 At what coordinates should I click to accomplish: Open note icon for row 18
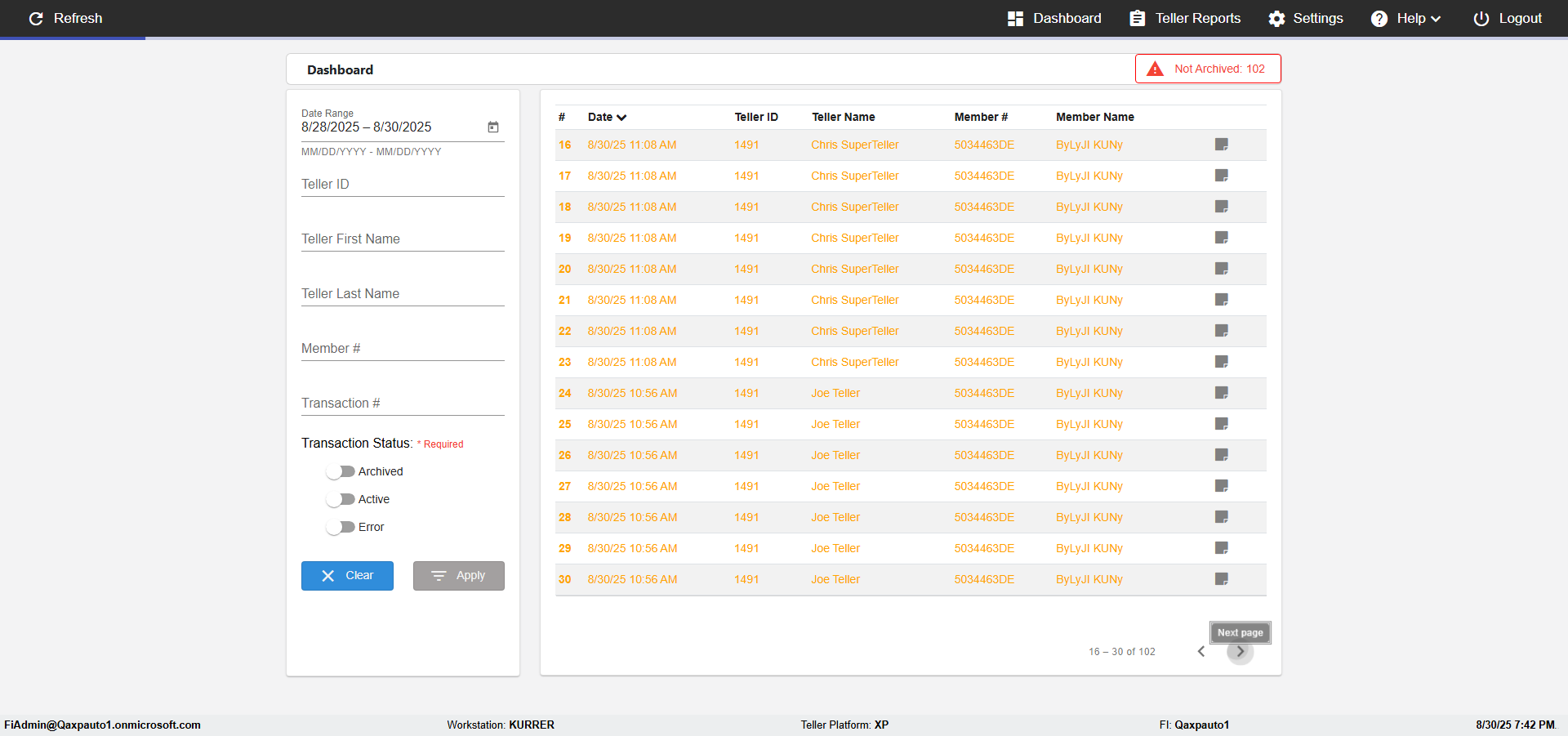[1222, 207]
